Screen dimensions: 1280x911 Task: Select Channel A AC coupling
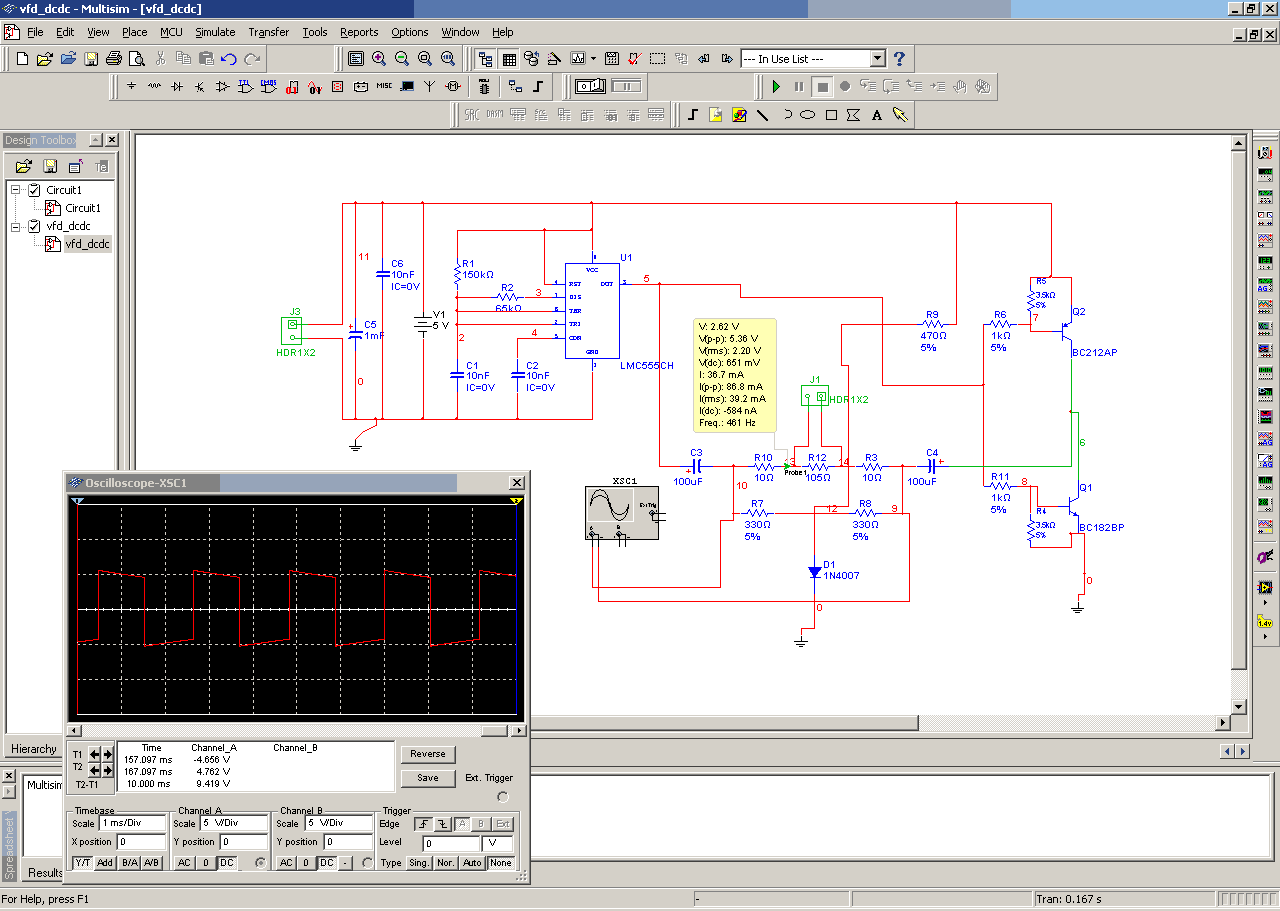184,863
